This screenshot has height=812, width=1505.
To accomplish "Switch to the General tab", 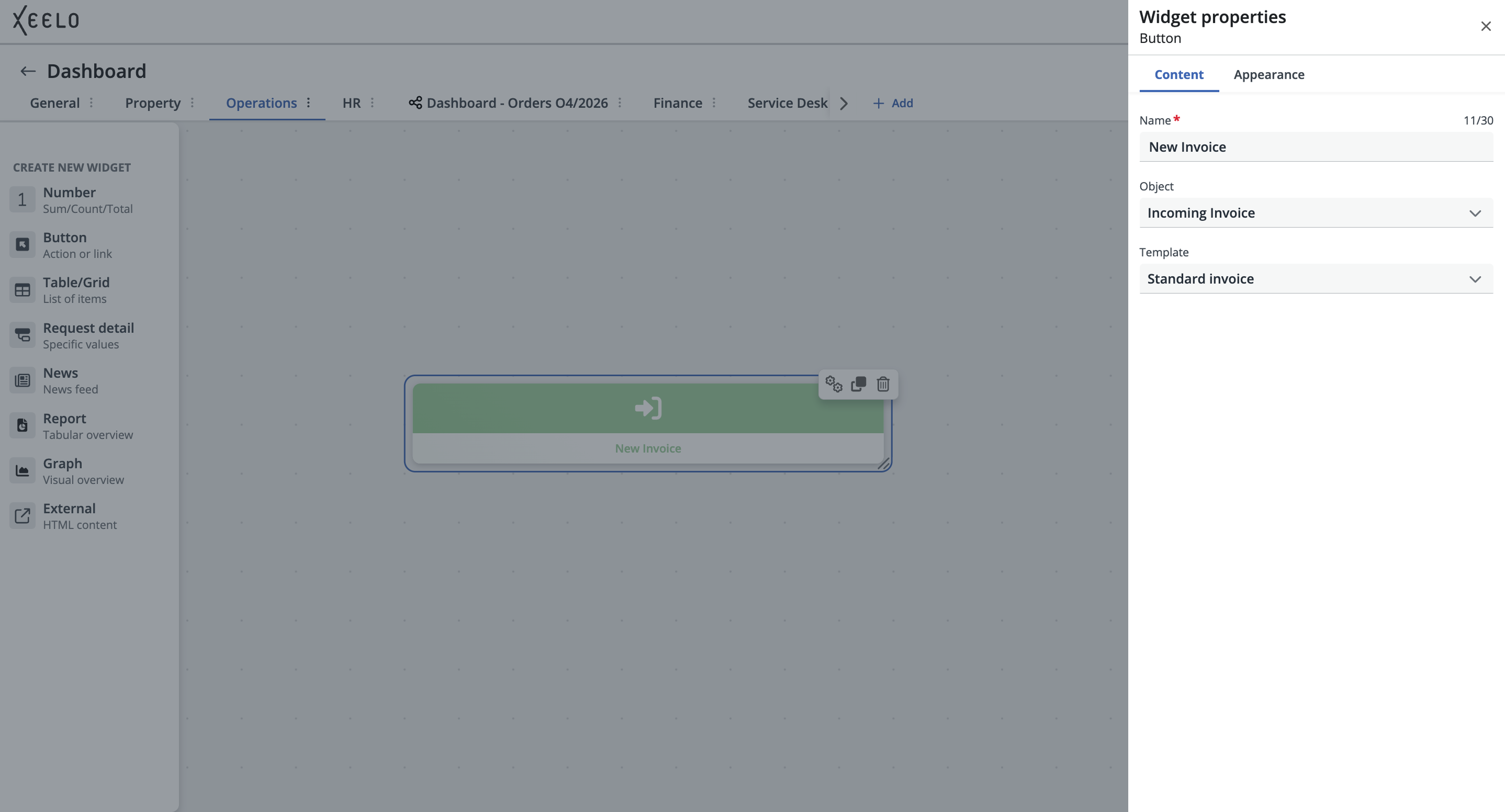I will pos(55,103).
